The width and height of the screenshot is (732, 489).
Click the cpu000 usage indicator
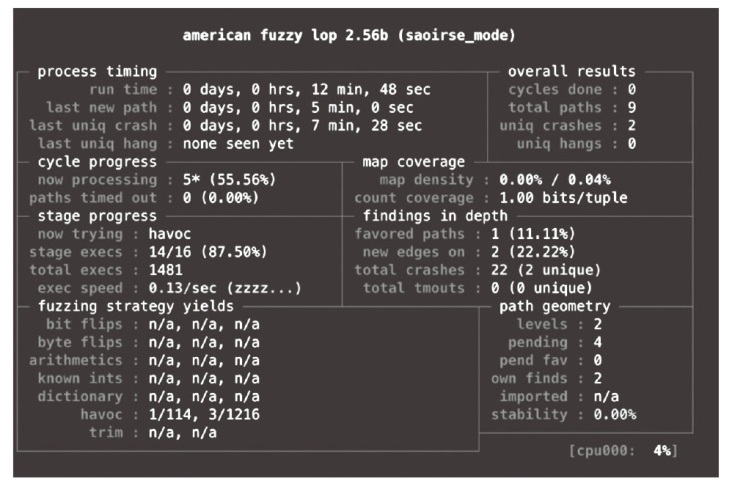pyautogui.click(x=622, y=451)
